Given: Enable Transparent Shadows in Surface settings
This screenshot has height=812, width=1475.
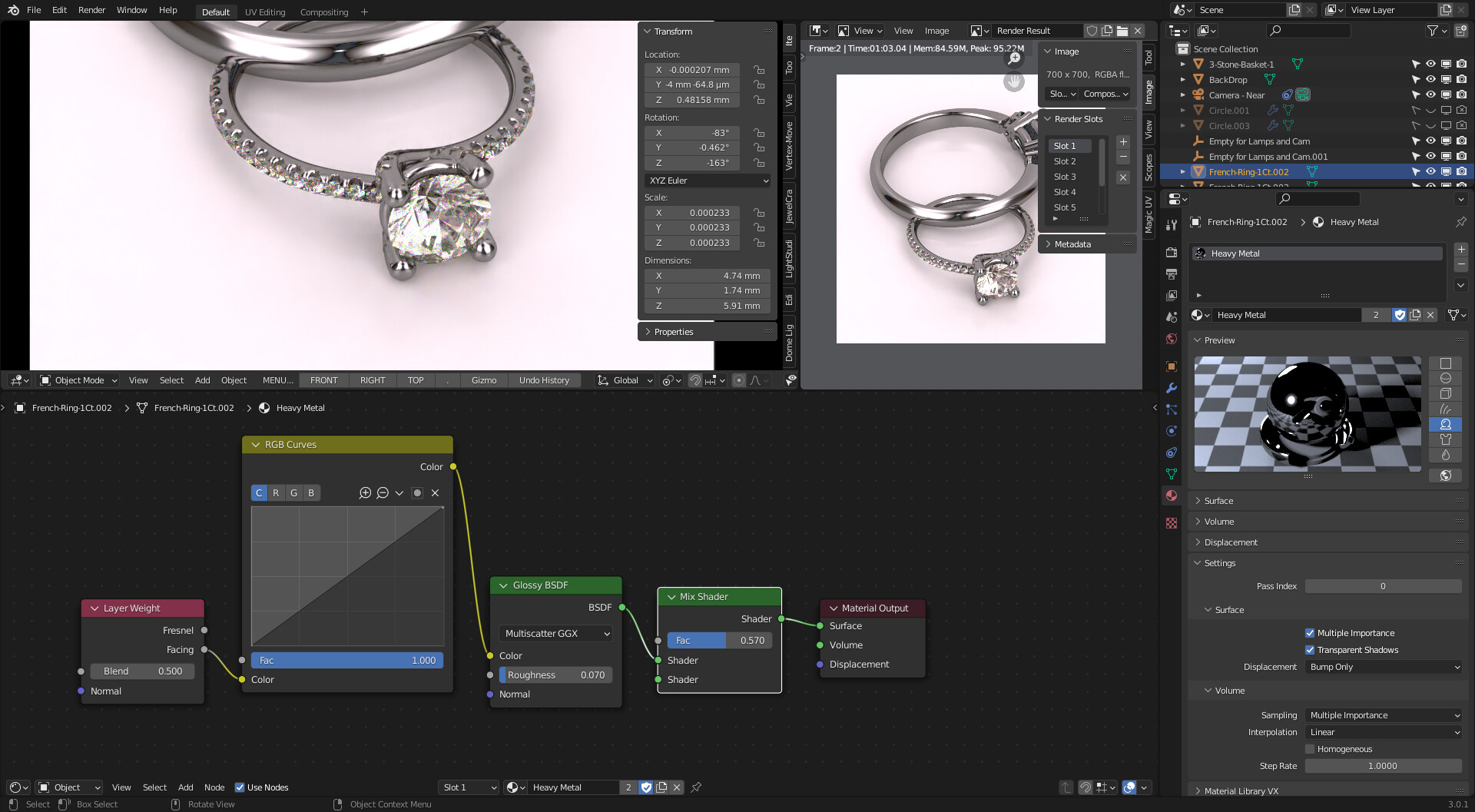Looking at the screenshot, I should tap(1310, 649).
